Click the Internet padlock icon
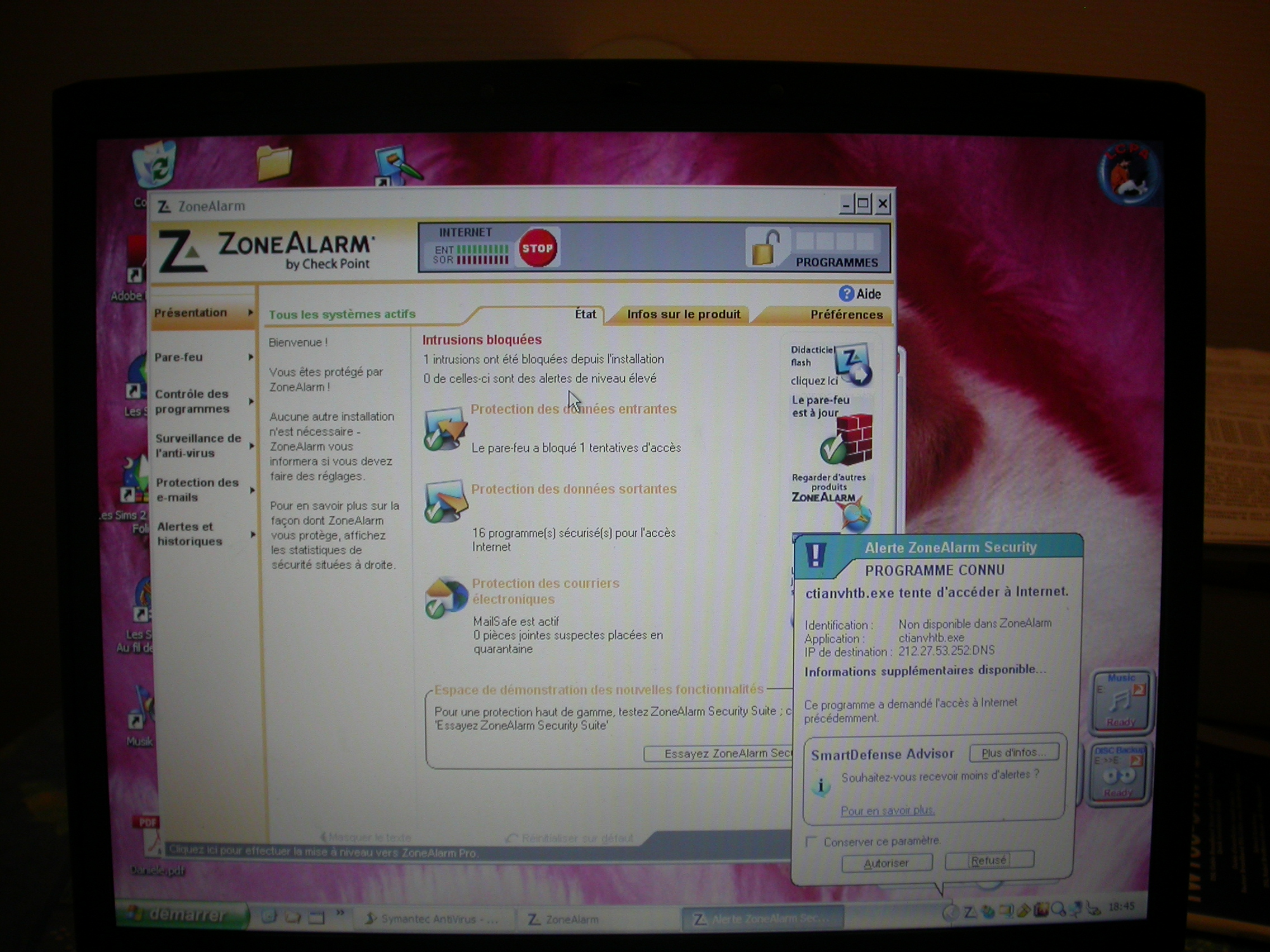Screen dimensions: 1270x952 click(766, 249)
